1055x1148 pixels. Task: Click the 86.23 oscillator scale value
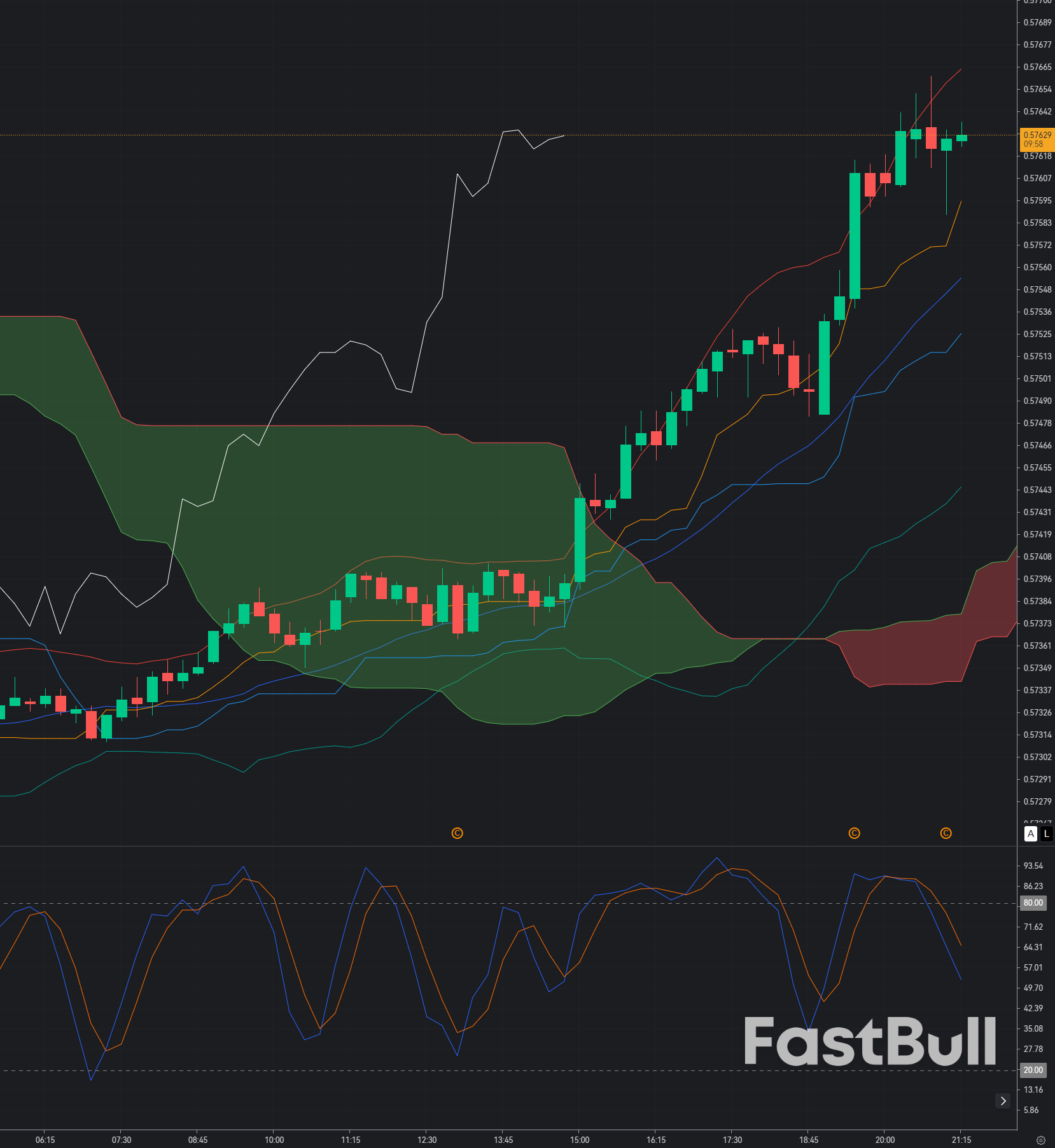click(1033, 886)
